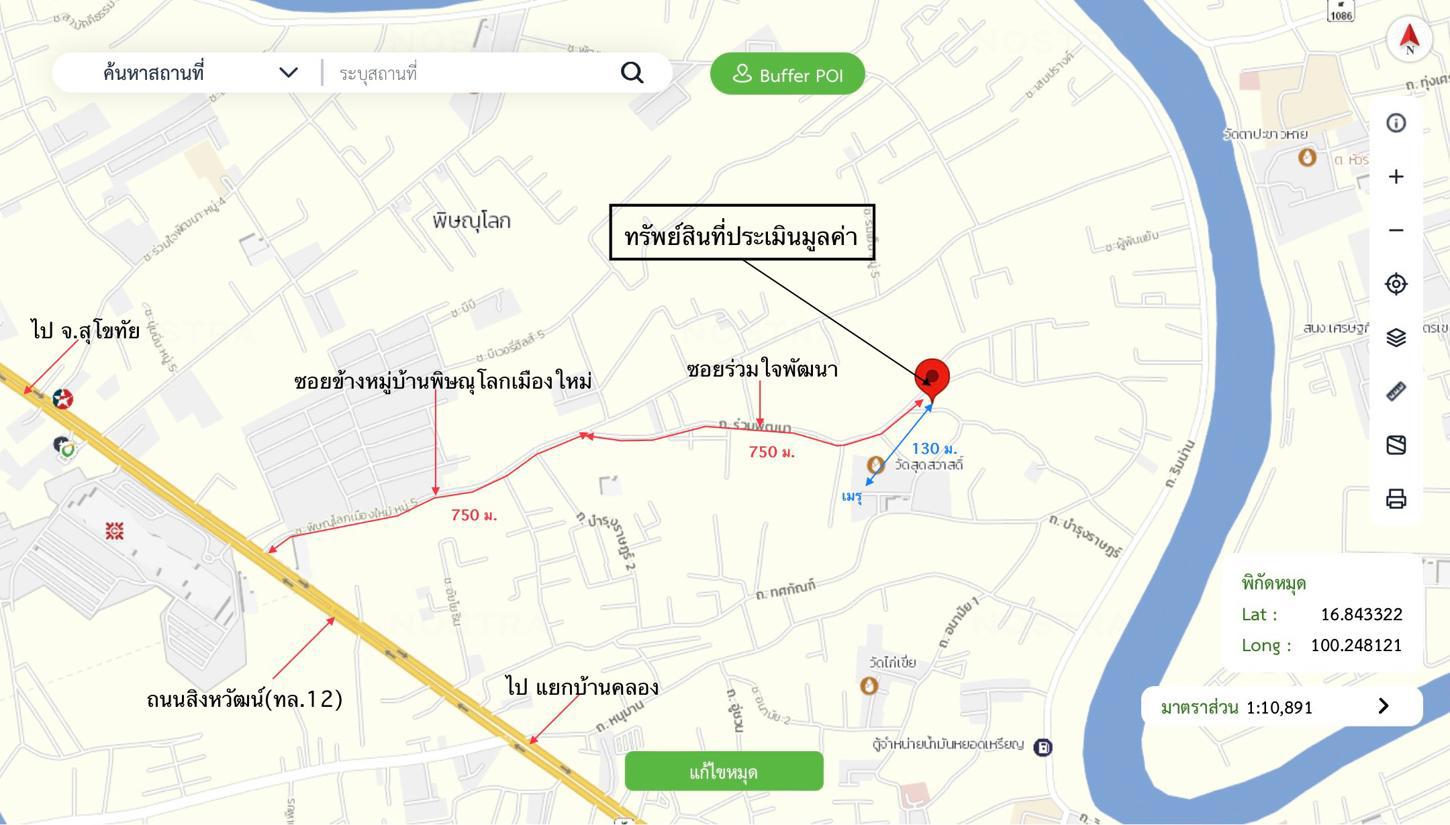Click the วัดตาปะขาวหาย temple marker
The width and height of the screenshot is (1450, 825).
pyautogui.click(x=1306, y=157)
